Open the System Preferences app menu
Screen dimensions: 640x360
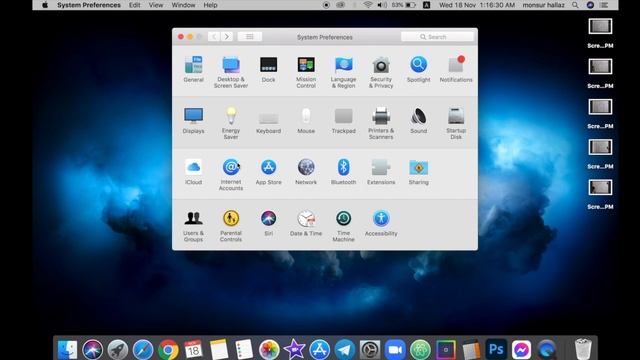(x=89, y=5)
